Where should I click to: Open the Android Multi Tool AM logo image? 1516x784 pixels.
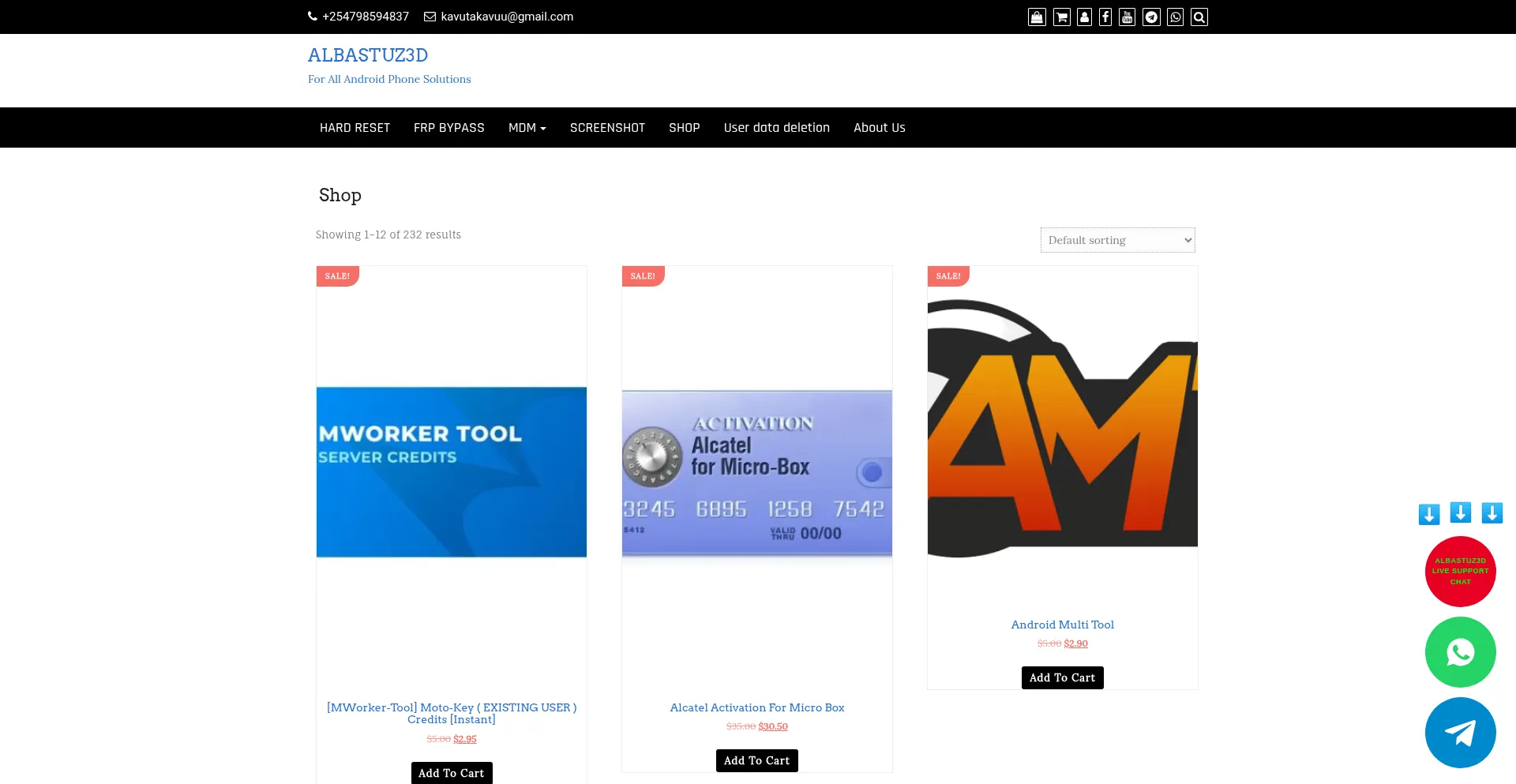coord(1063,429)
